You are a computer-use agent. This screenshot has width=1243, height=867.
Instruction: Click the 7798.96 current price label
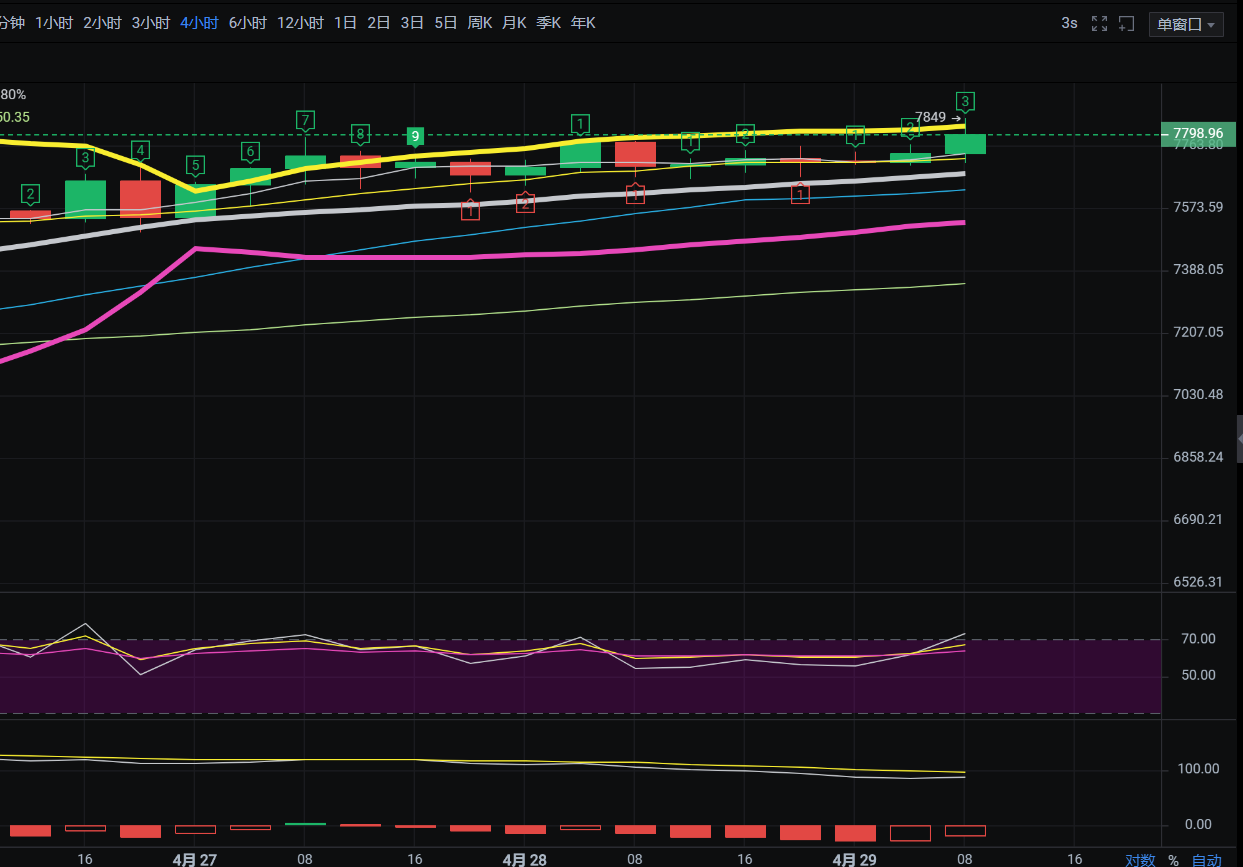point(1198,132)
